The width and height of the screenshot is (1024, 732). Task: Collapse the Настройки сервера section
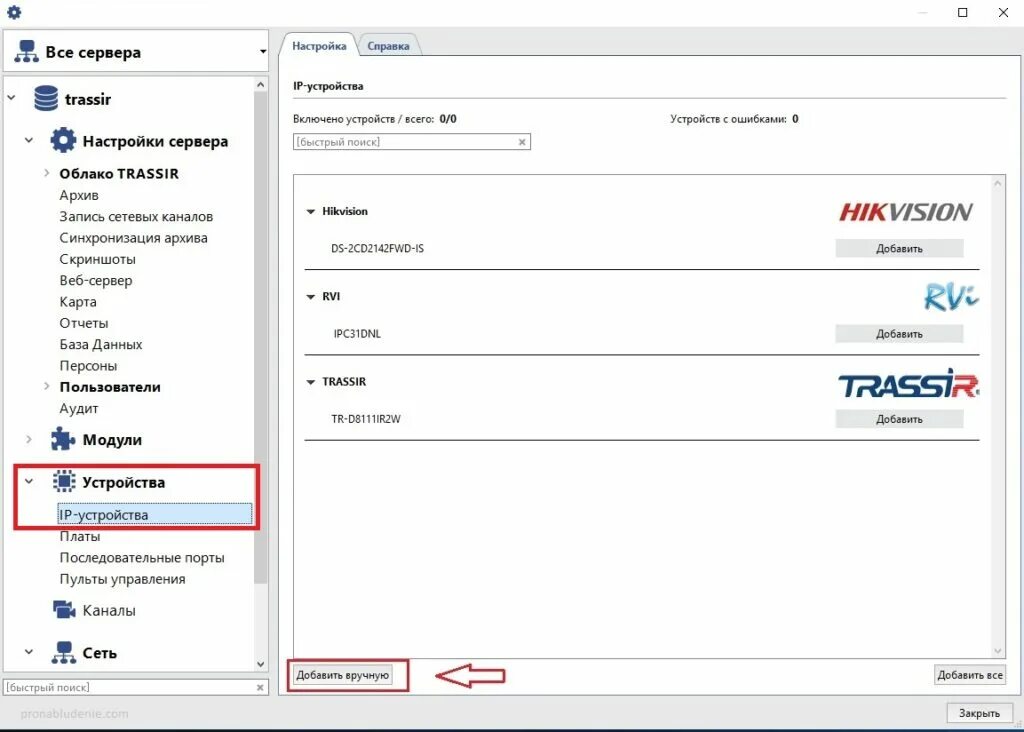tap(29, 140)
